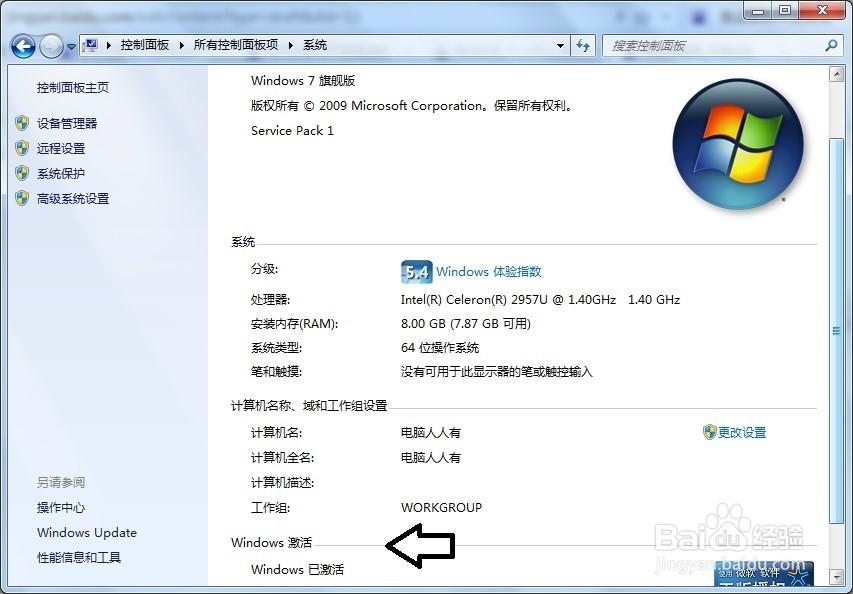Open 控制面板主页 link
Screen dimensions: 853x594
pos(73,88)
